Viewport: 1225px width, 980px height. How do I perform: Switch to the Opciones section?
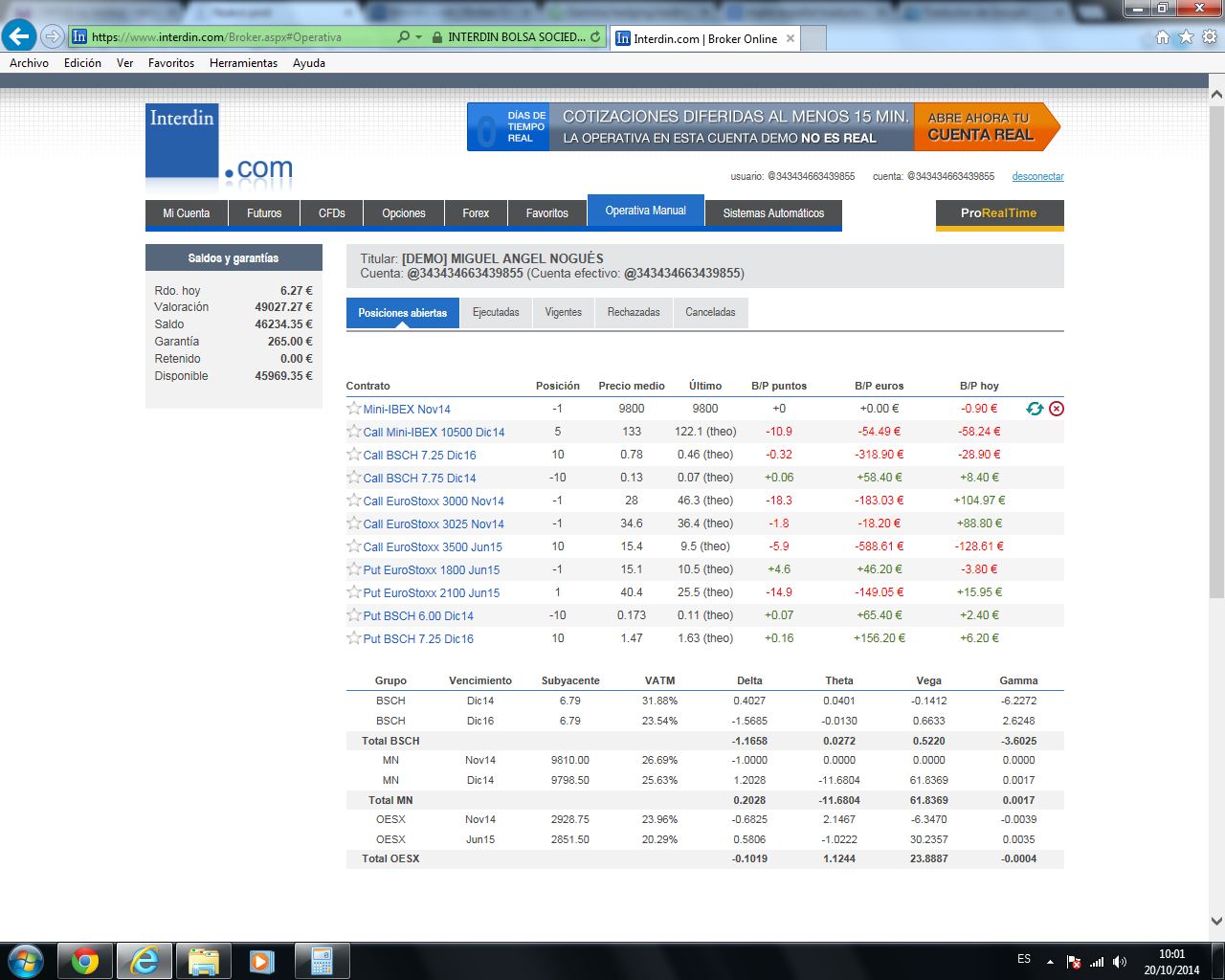point(404,213)
